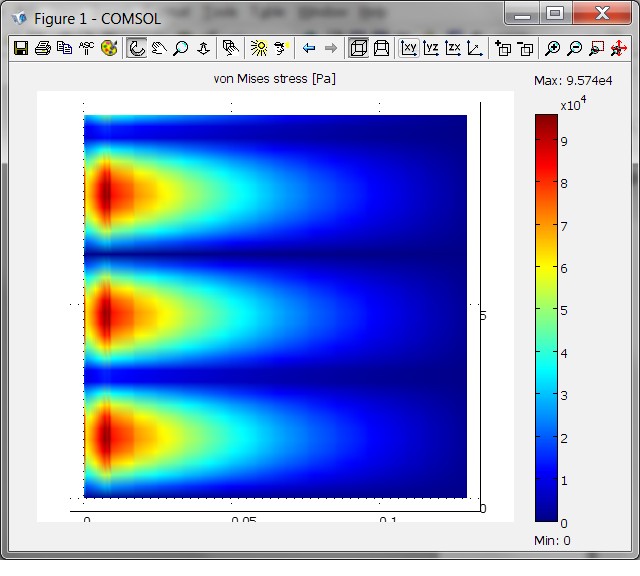Toggle the Orbit/Rotate tool
The image size is (640, 576).
click(136, 48)
